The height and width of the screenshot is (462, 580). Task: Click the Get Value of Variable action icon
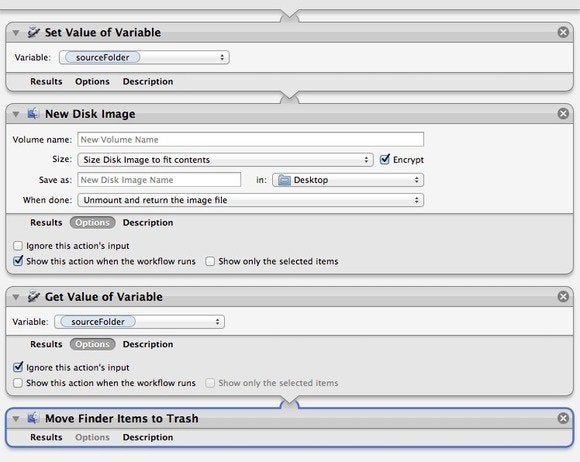(x=33, y=297)
